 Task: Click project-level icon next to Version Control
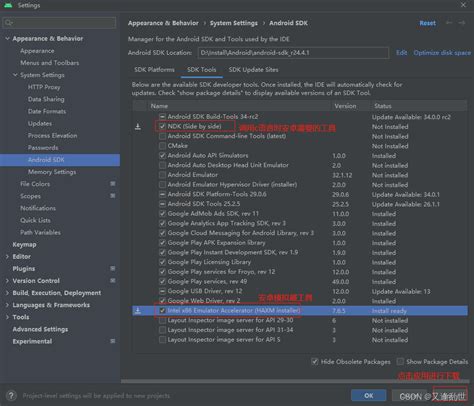tap(113, 281)
